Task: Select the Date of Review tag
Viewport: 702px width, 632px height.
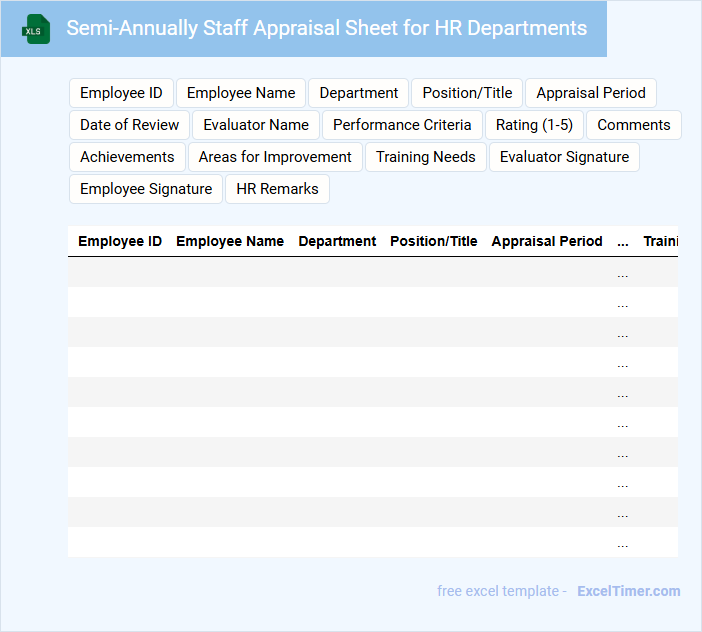Action: point(129,125)
